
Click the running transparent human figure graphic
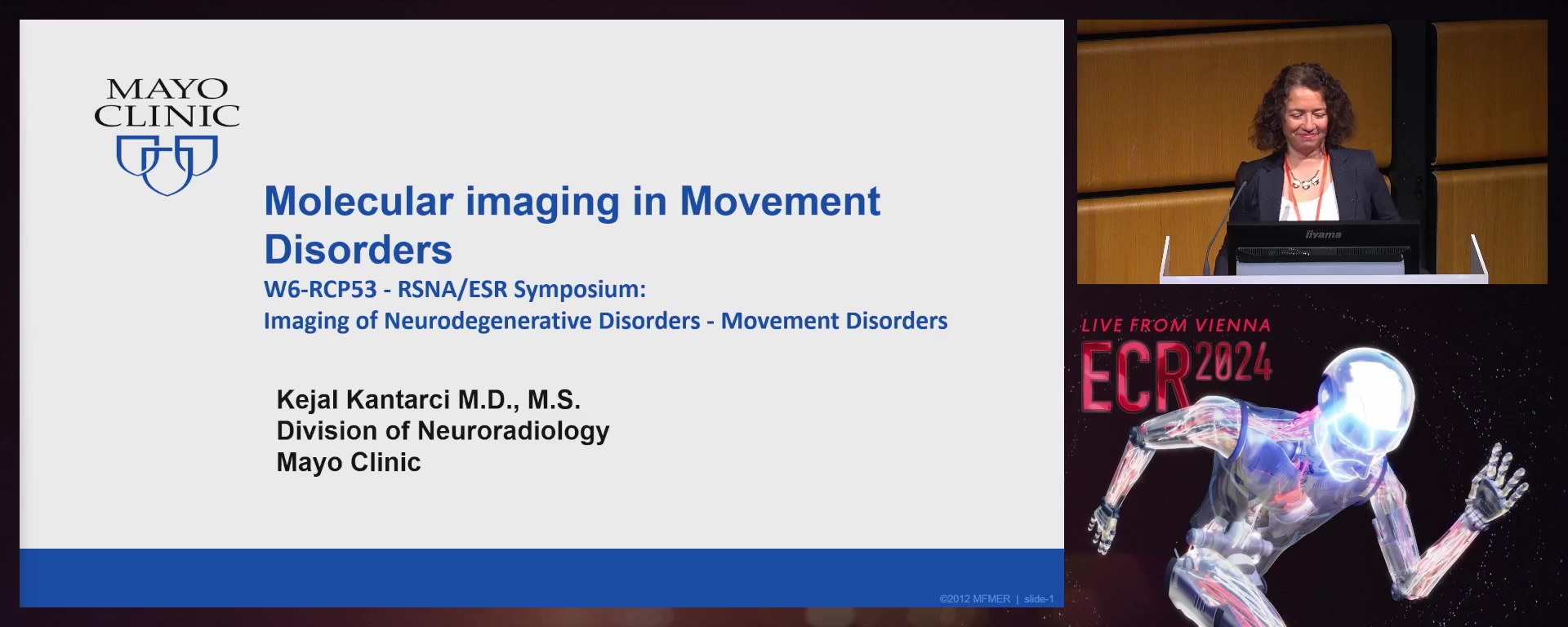1307,487
